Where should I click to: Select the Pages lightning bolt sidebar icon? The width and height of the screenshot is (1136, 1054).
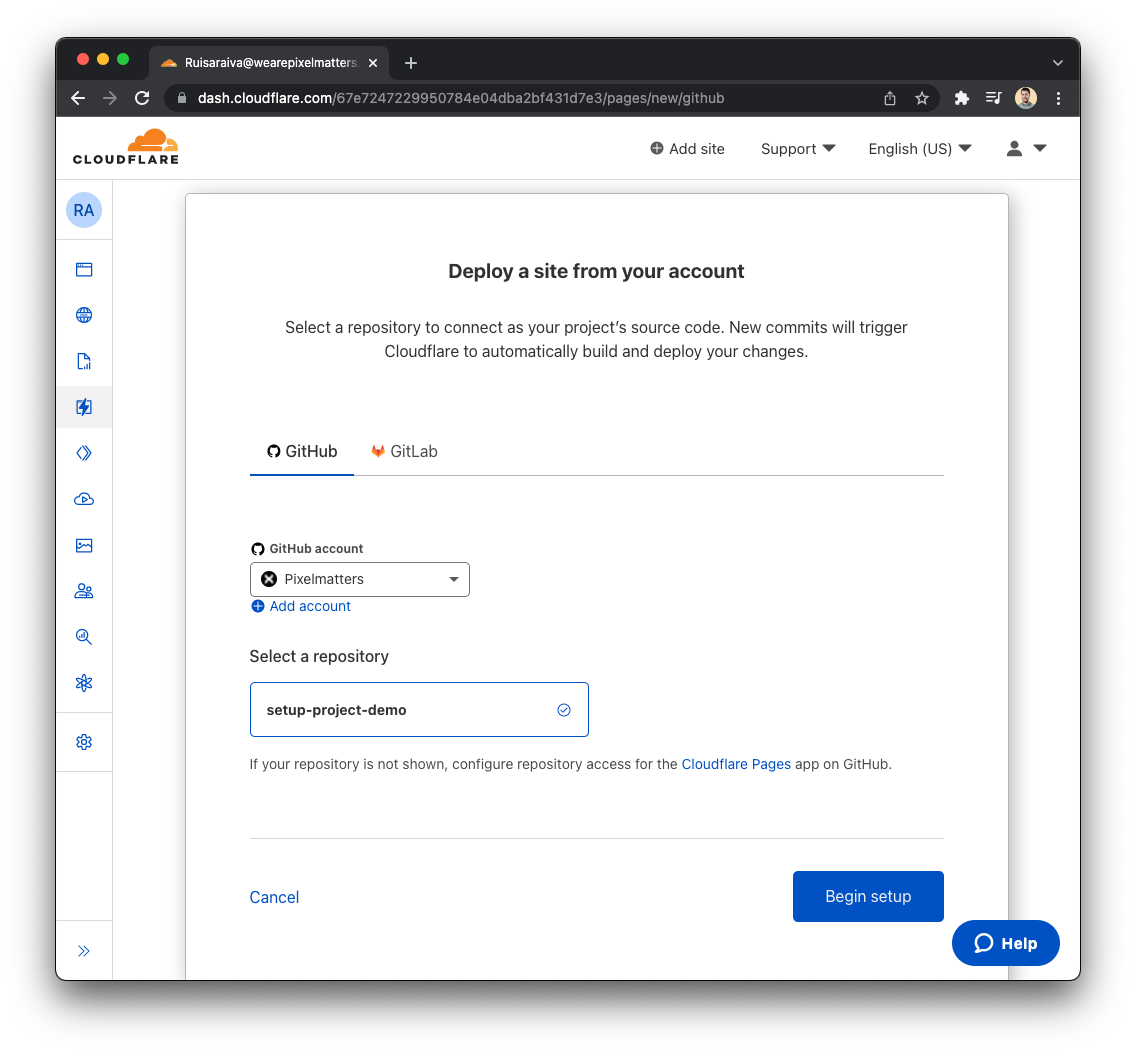tap(84, 407)
